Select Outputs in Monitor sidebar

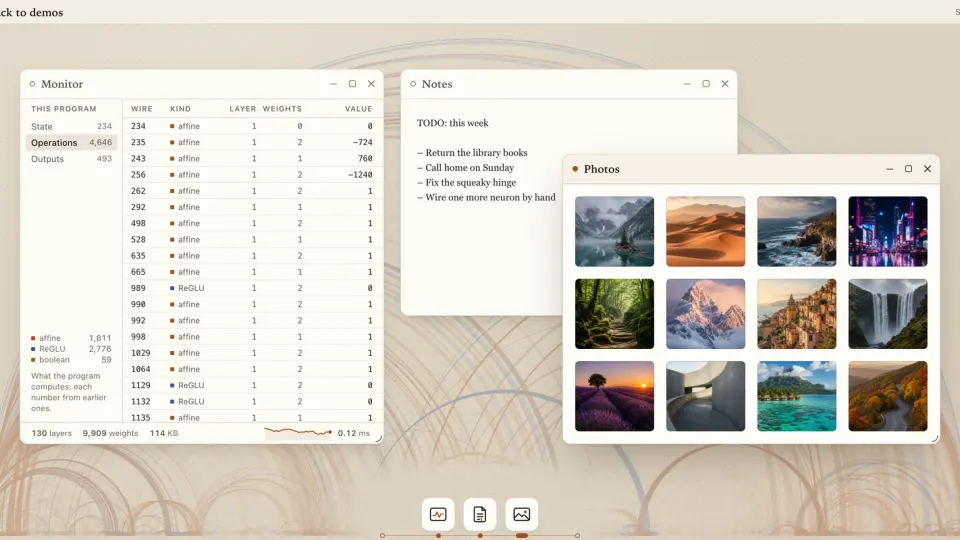tap(71, 159)
